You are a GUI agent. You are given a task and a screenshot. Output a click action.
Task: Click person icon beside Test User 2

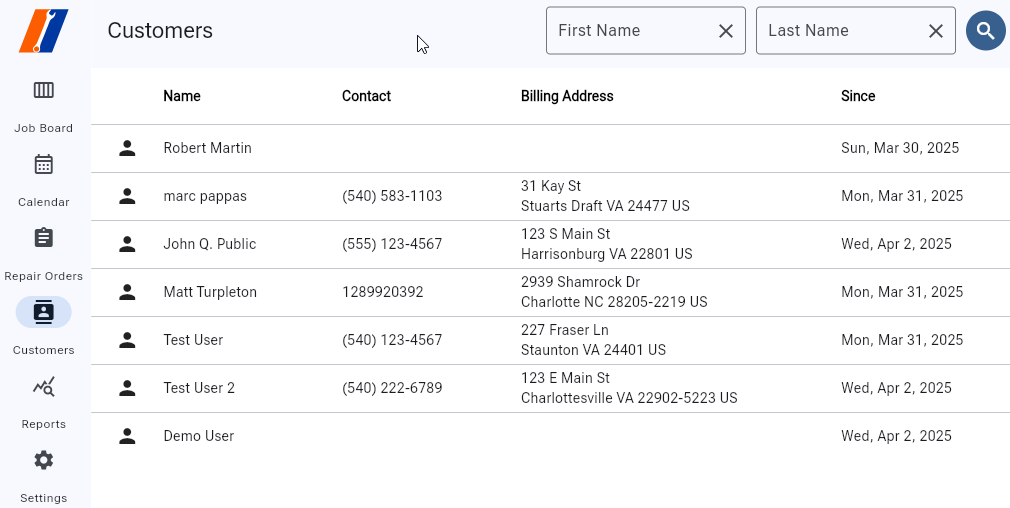pyautogui.click(x=127, y=388)
